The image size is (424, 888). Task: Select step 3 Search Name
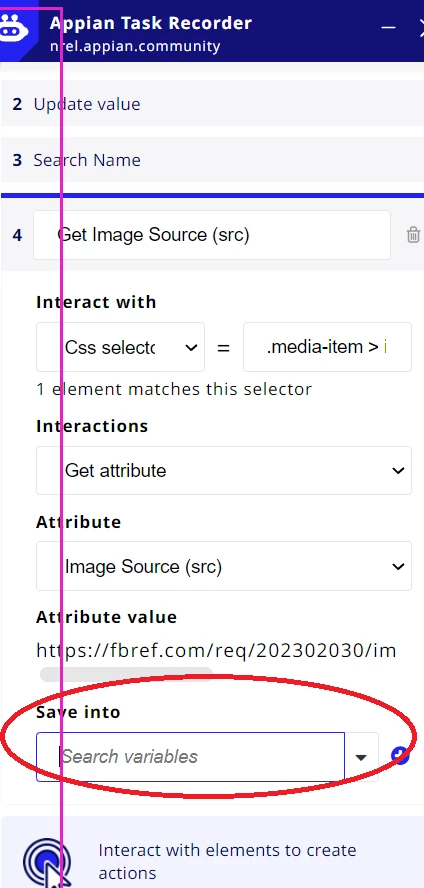(212, 160)
